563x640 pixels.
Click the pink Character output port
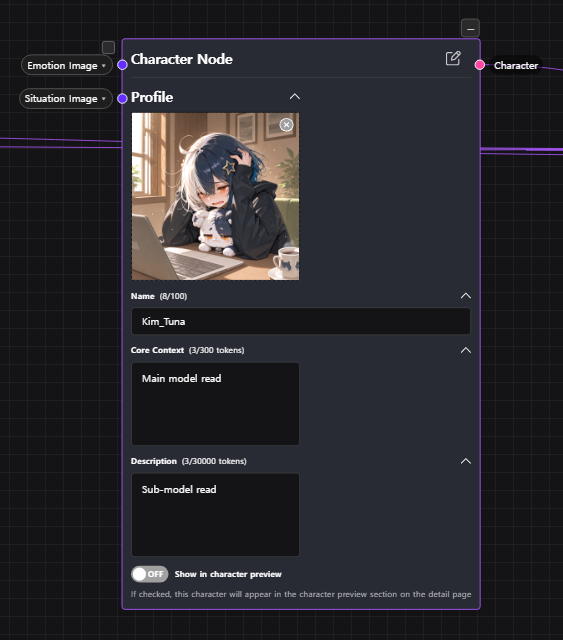[x=480, y=65]
